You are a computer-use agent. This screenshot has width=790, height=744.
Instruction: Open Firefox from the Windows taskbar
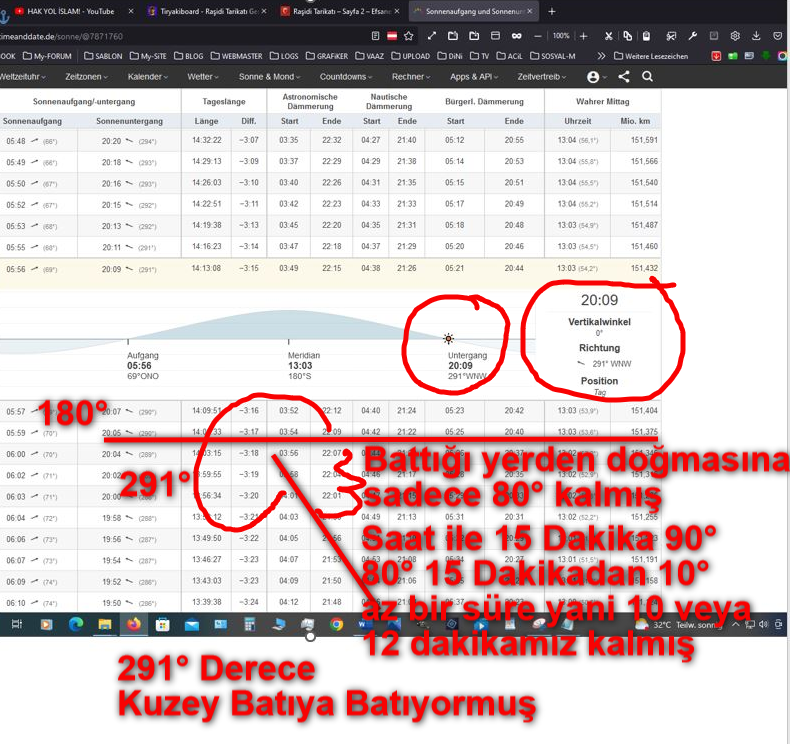tap(132, 624)
